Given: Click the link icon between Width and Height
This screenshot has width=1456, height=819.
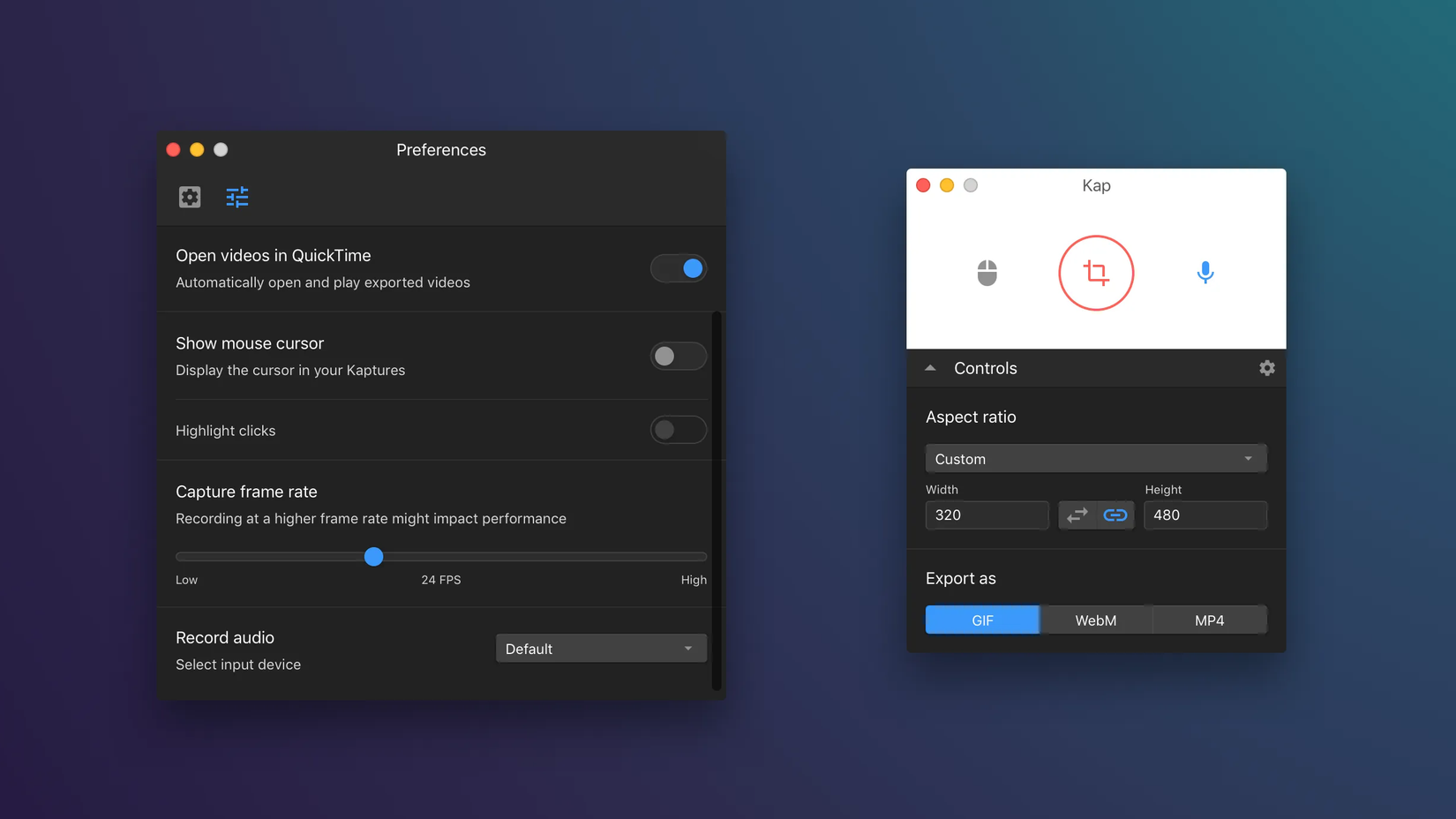Looking at the screenshot, I should [x=1115, y=515].
